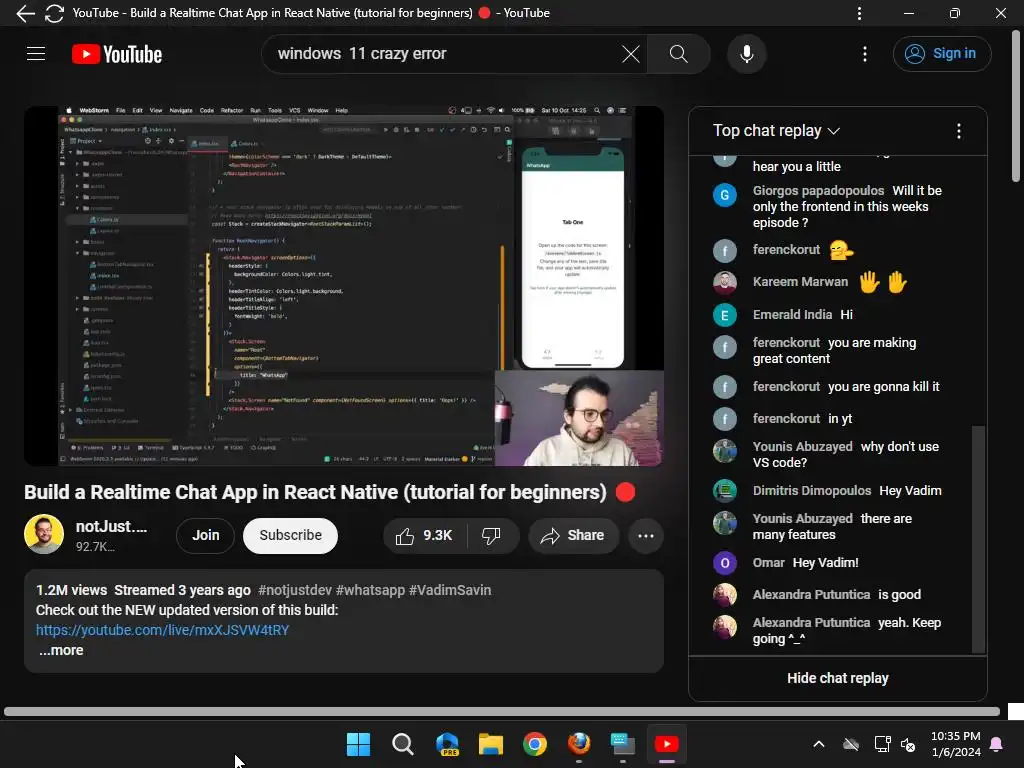Open the app window's three-dot menu
Image resolution: width=1024 pixels, height=768 pixels.
[859, 13]
